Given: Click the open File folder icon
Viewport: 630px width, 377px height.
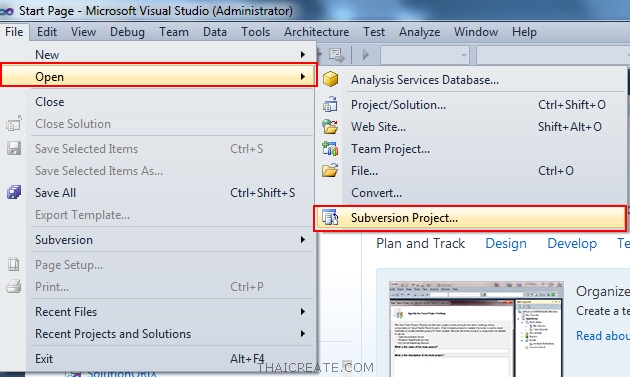Looking at the screenshot, I should [x=330, y=170].
